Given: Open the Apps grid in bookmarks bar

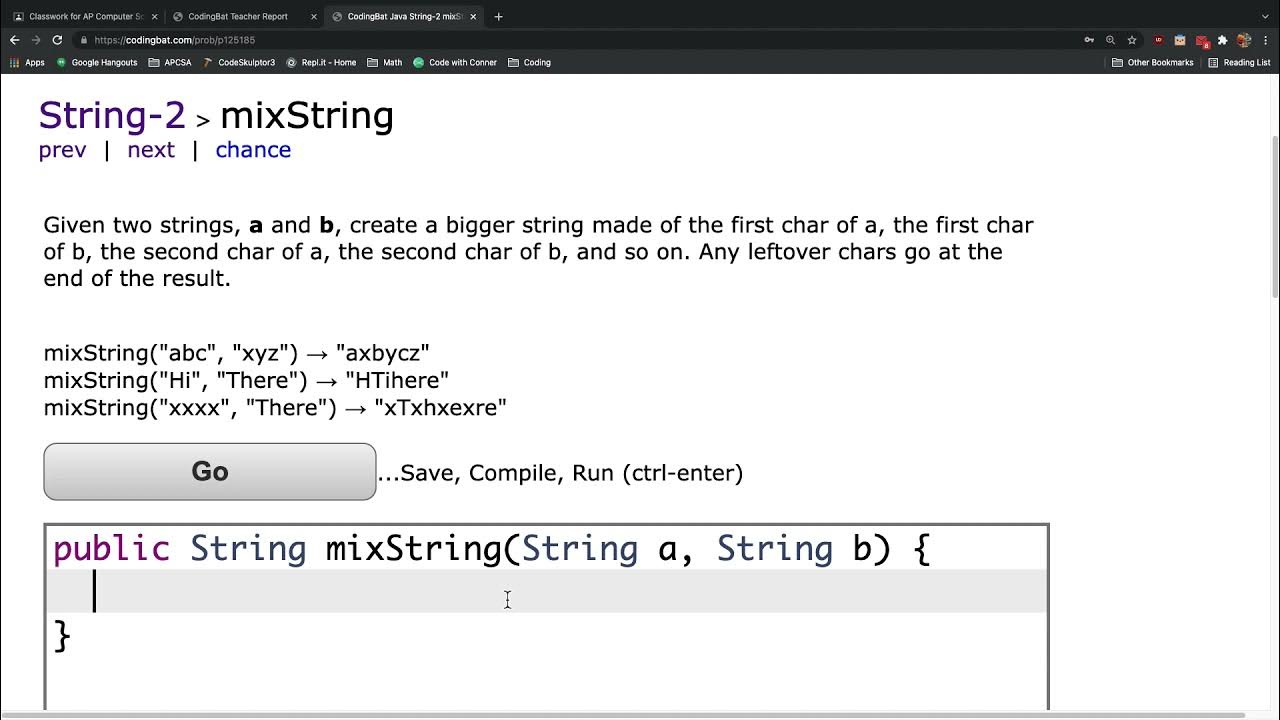Looking at the screenshot, I should coord(27,62).
